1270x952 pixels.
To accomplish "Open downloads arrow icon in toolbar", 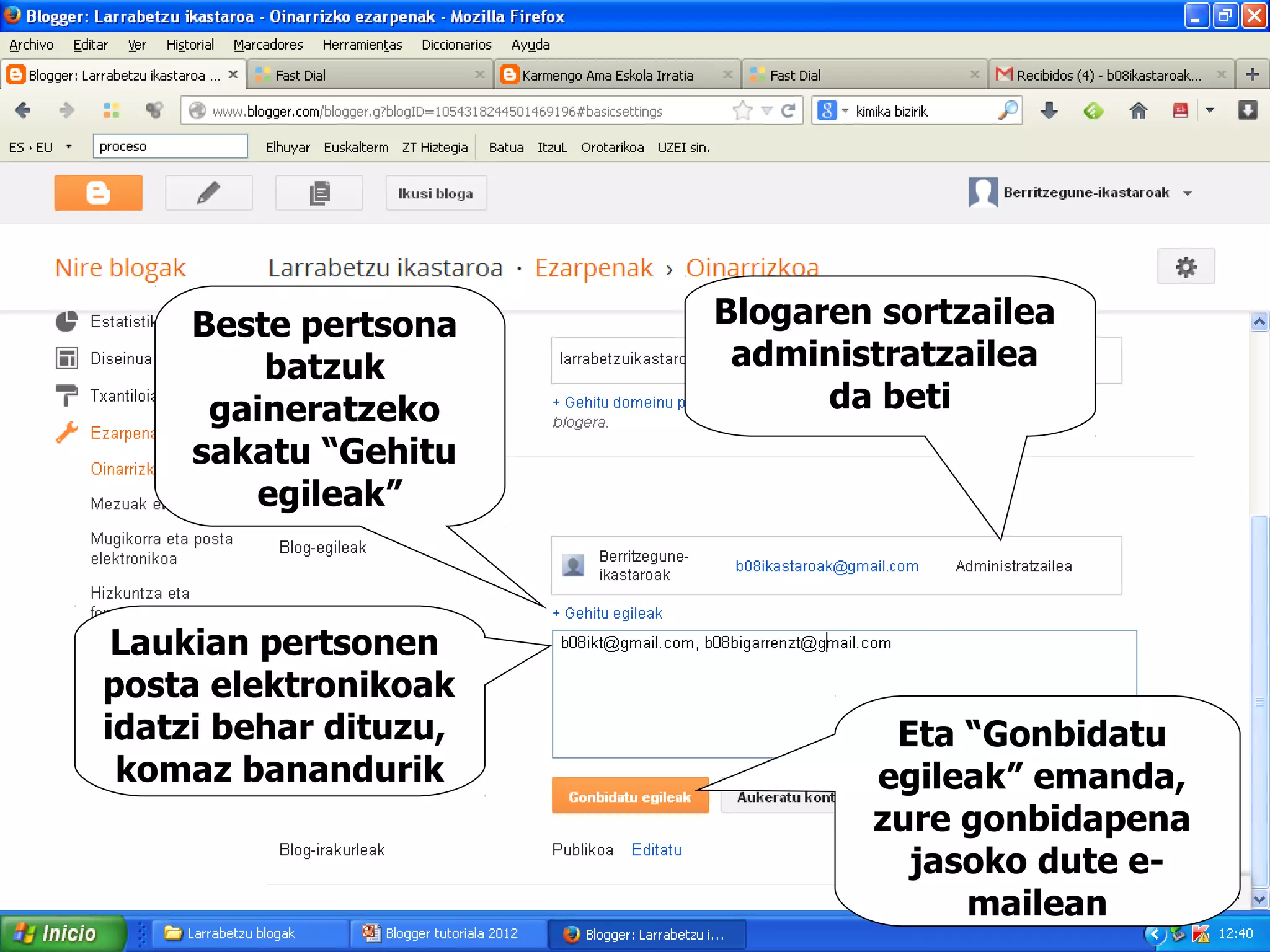I will pos(1049,110).
